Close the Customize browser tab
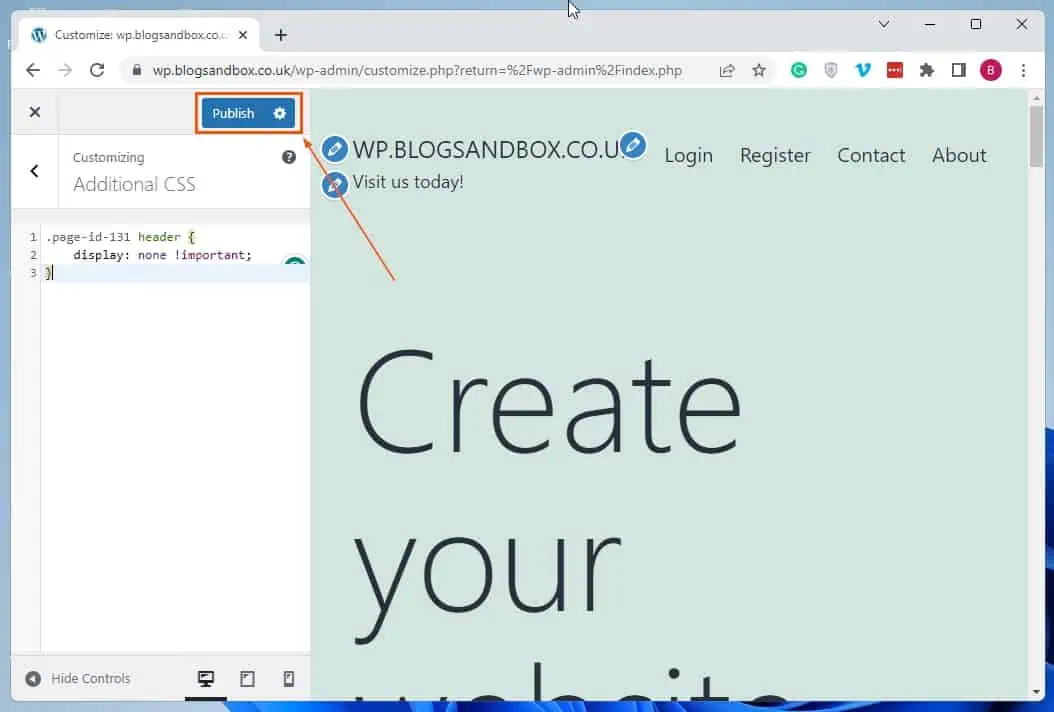The image size is (1054, 712). click(243, 35)
